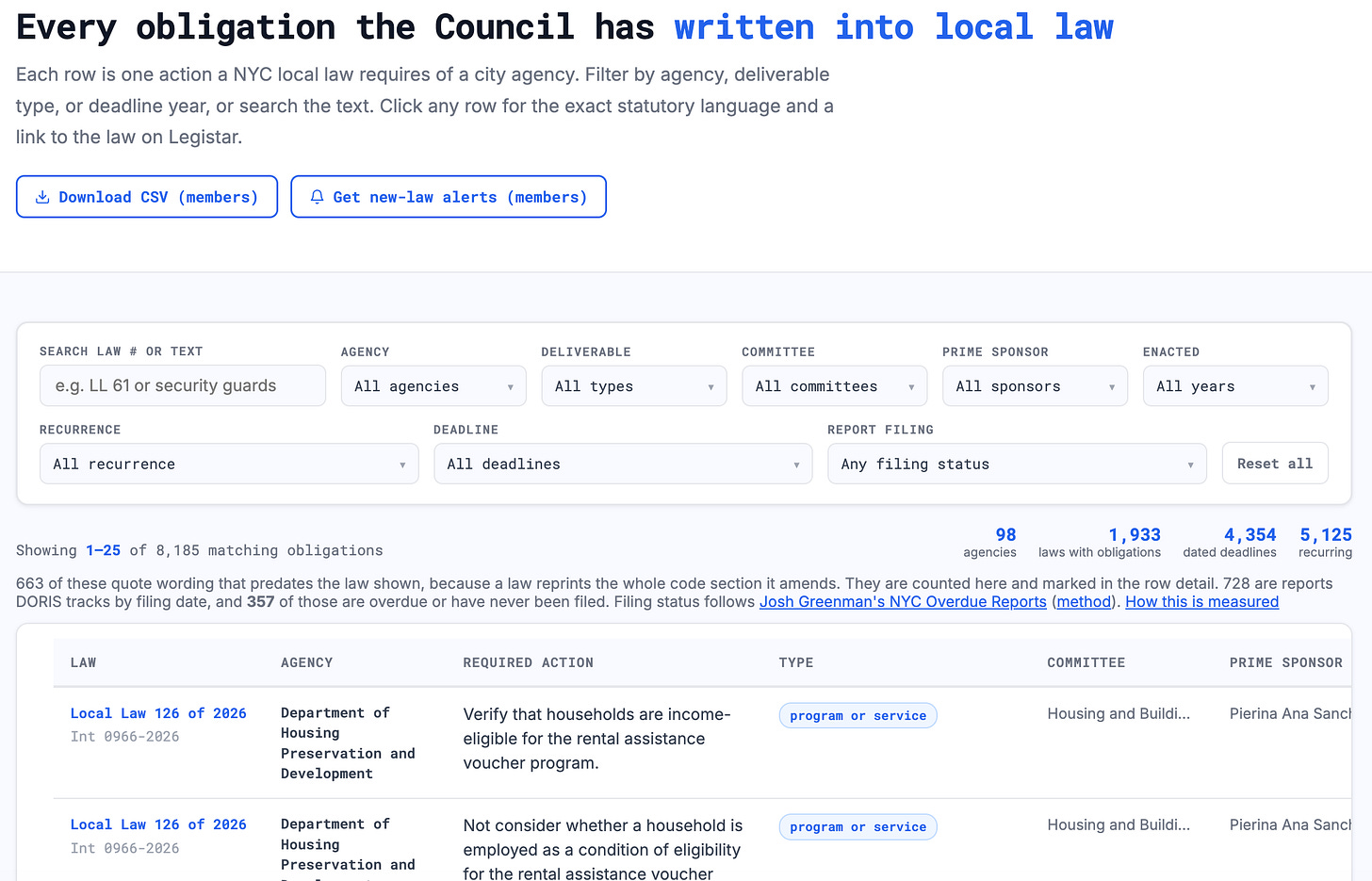Click the bell icon in alerts button
The height and width of the screenshot is (881, 1372).
[317, 197]
